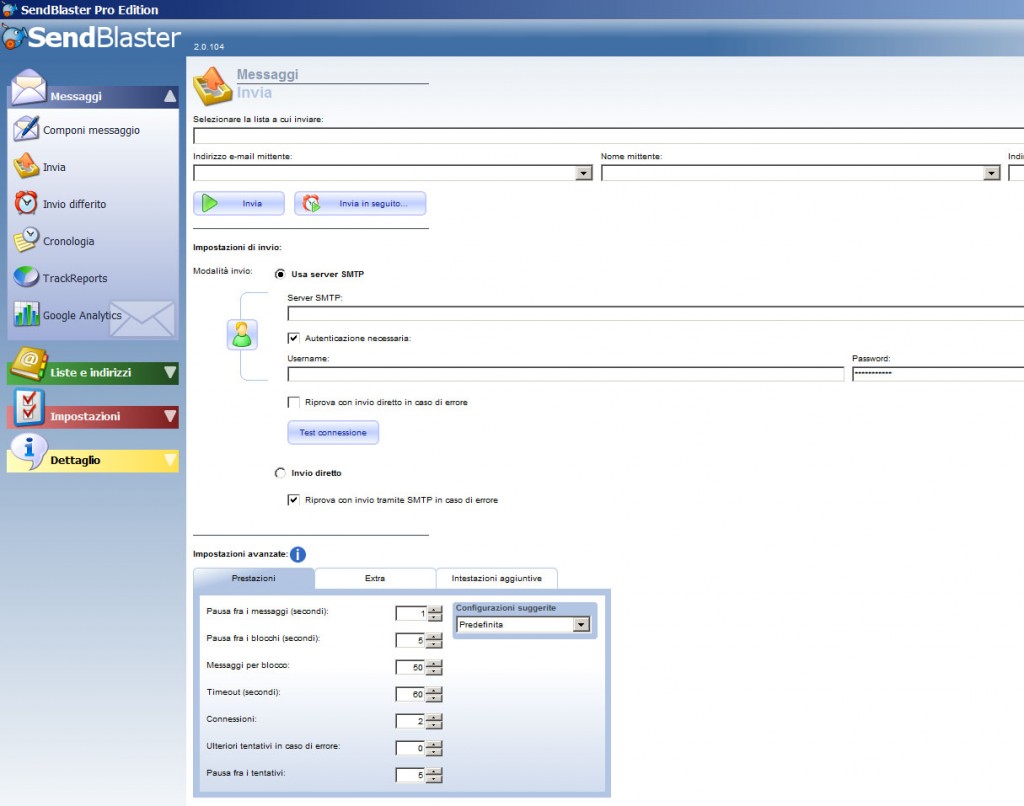The image size is (1024, 806).
Task: Click the Test connessione button
Action: coord(333,432)
